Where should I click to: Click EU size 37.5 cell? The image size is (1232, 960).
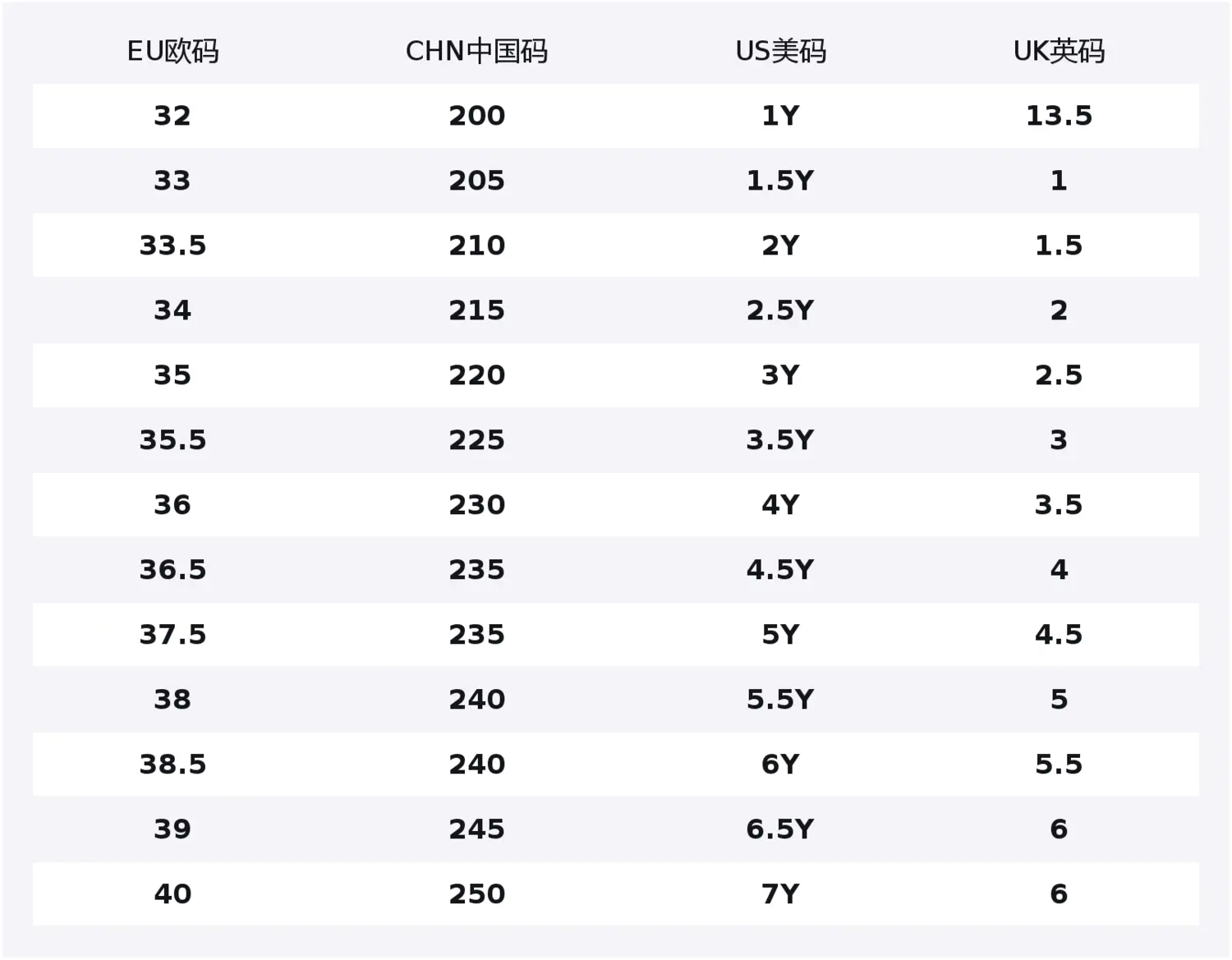tap(172, 635)
